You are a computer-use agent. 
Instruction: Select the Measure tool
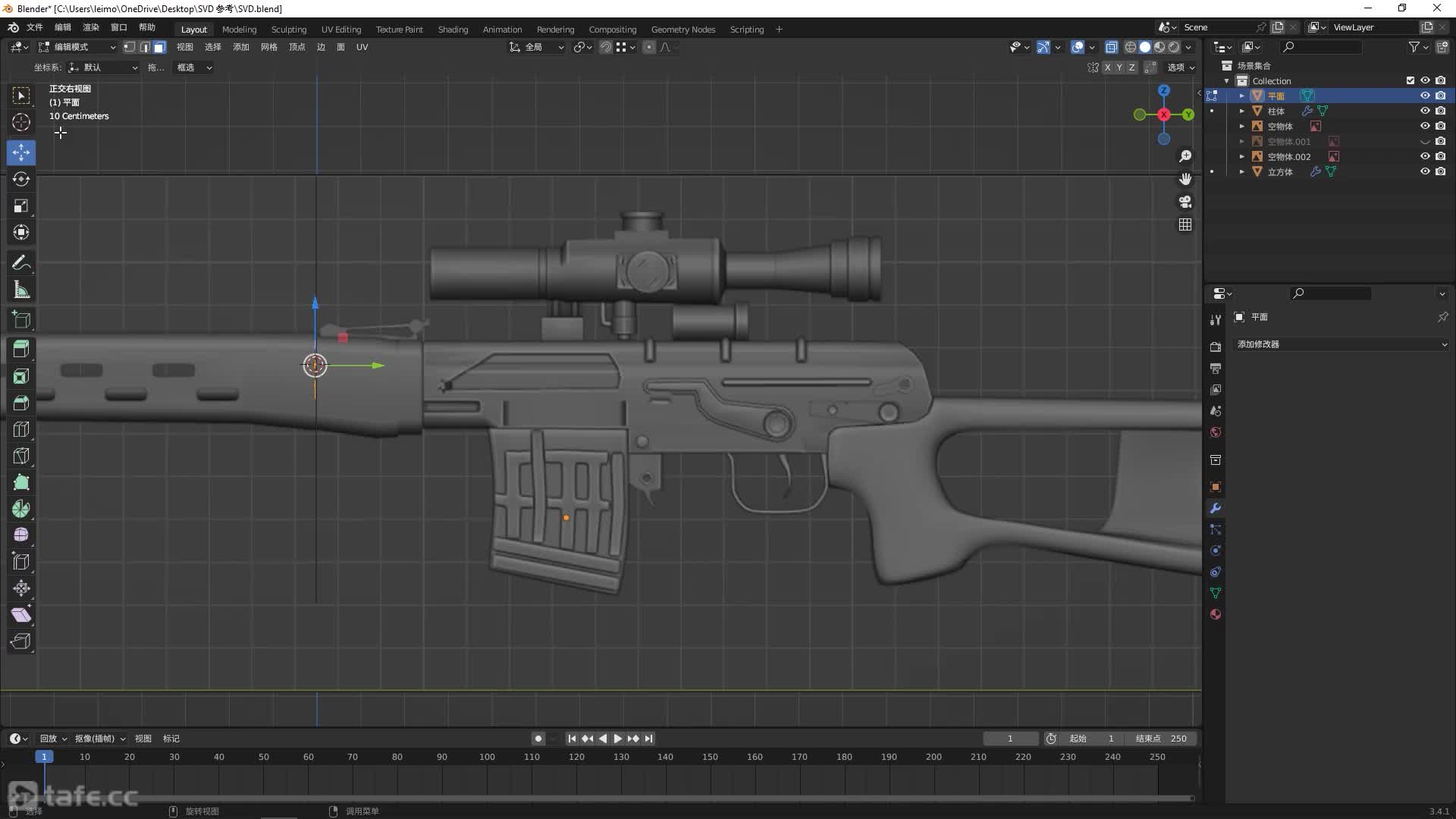coord(21,289)
